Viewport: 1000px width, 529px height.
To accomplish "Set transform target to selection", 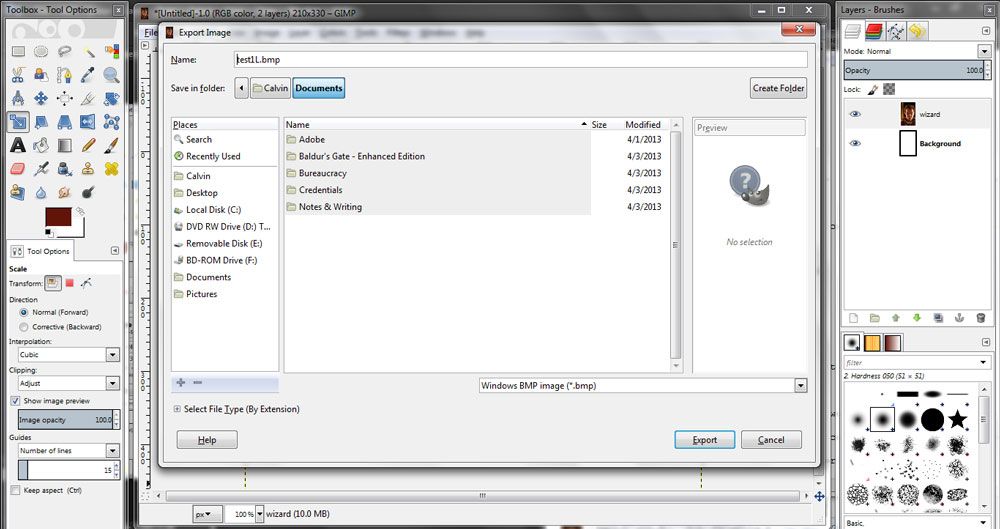I will 70,283.
